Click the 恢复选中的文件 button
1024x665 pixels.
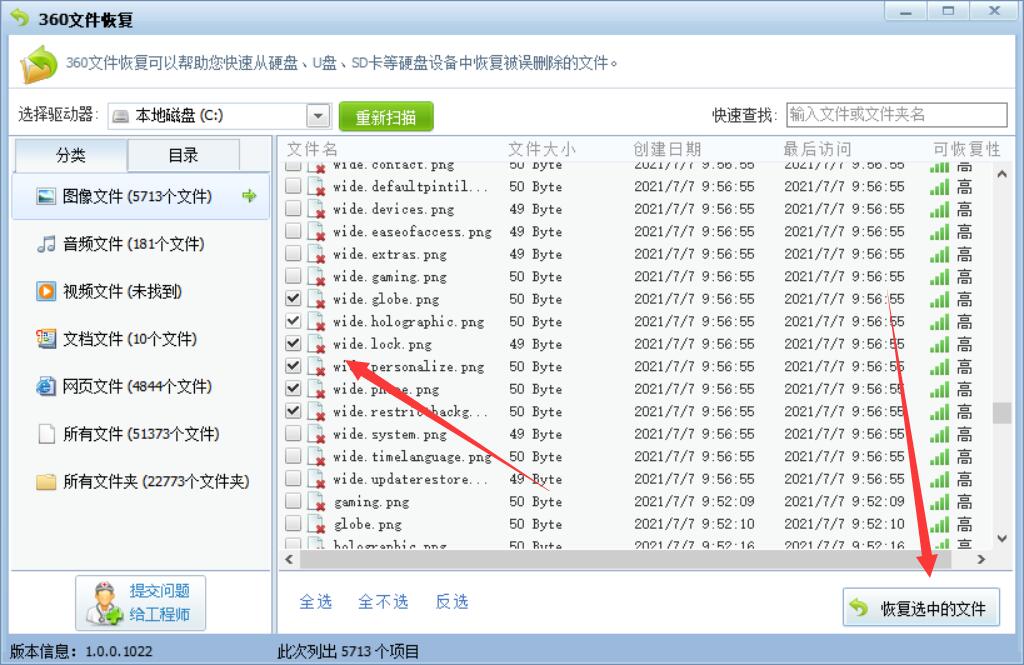pos(921,608)
